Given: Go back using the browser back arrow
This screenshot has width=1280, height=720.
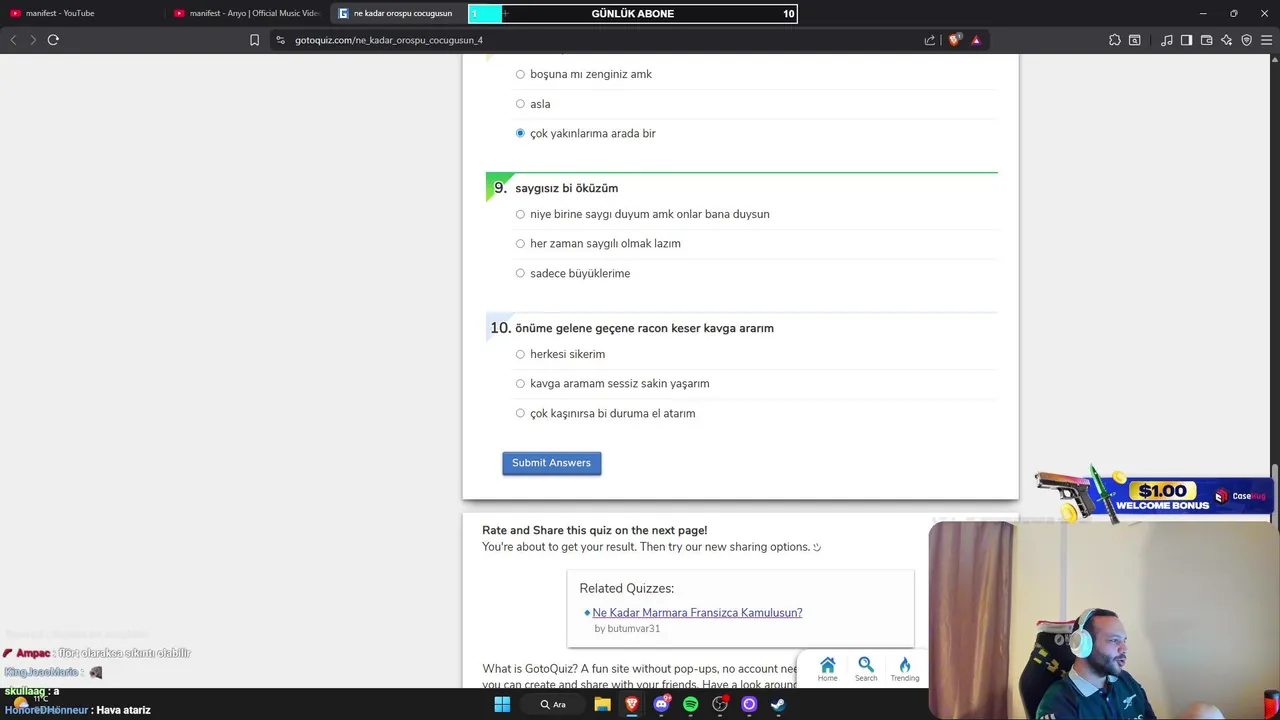Looking at the screenshot, I should point(13,40).
